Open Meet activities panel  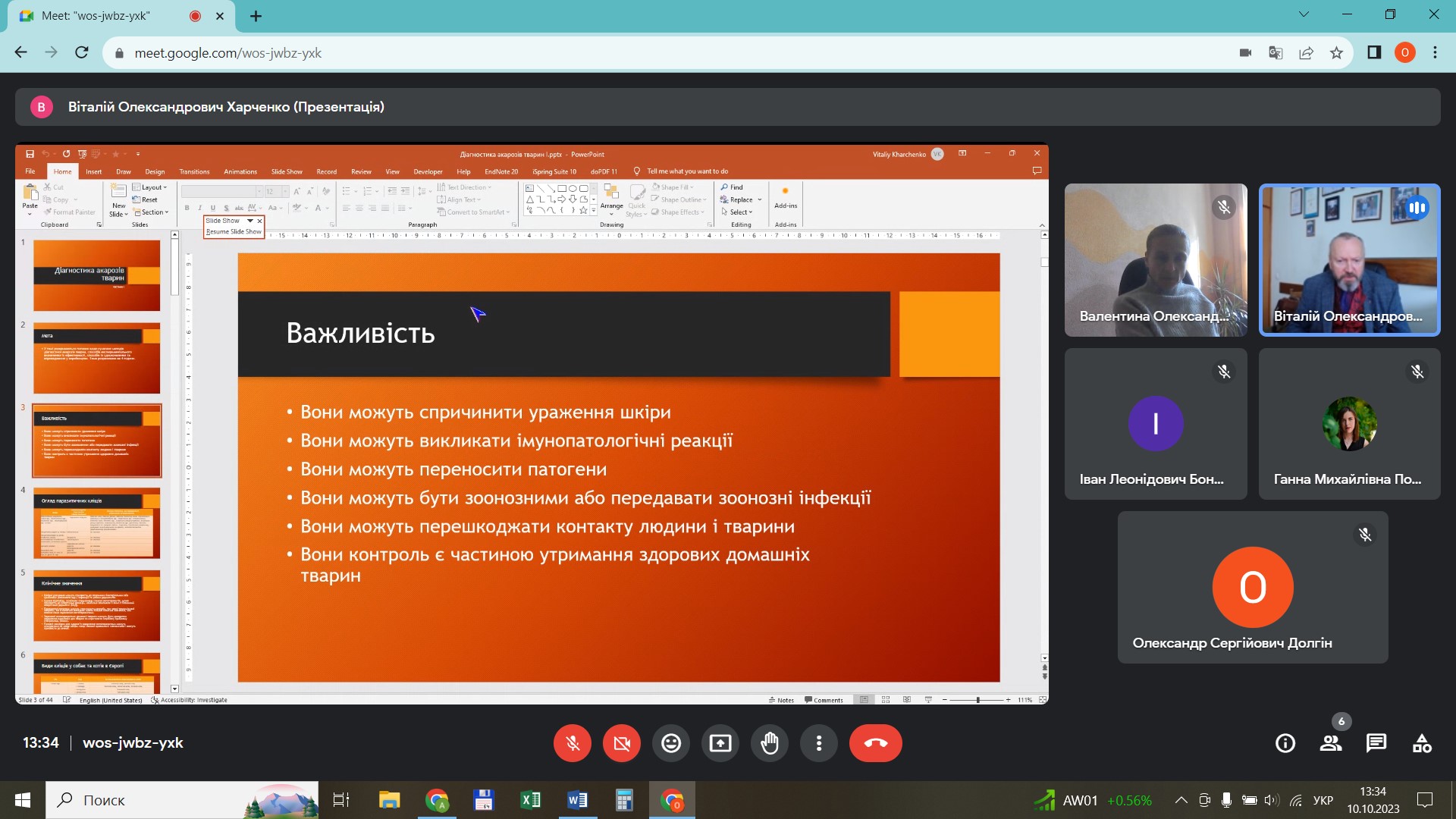tap(1422, 743)
